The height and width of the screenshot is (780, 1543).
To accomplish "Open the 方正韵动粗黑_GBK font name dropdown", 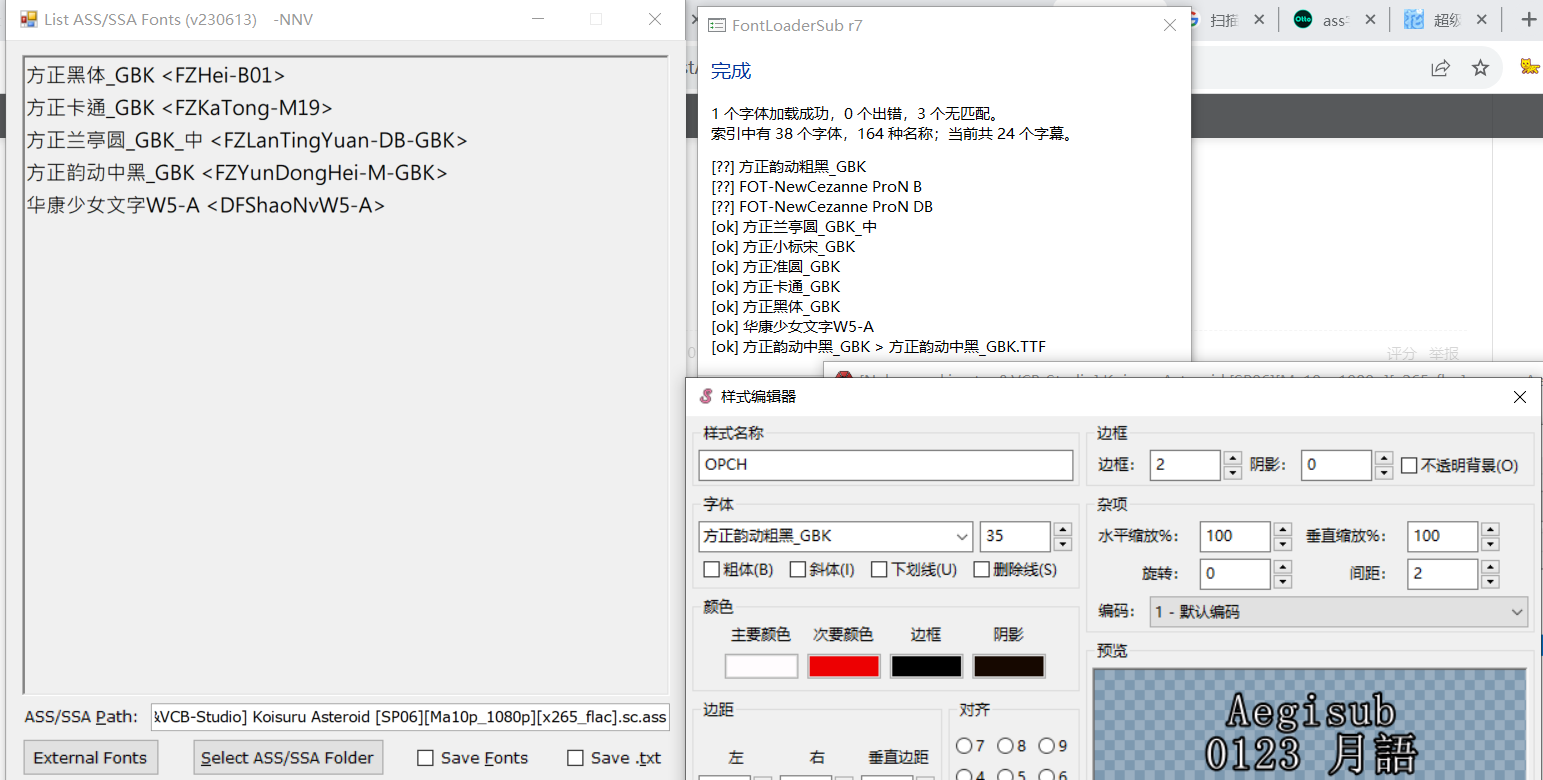I will coord(962,536).
